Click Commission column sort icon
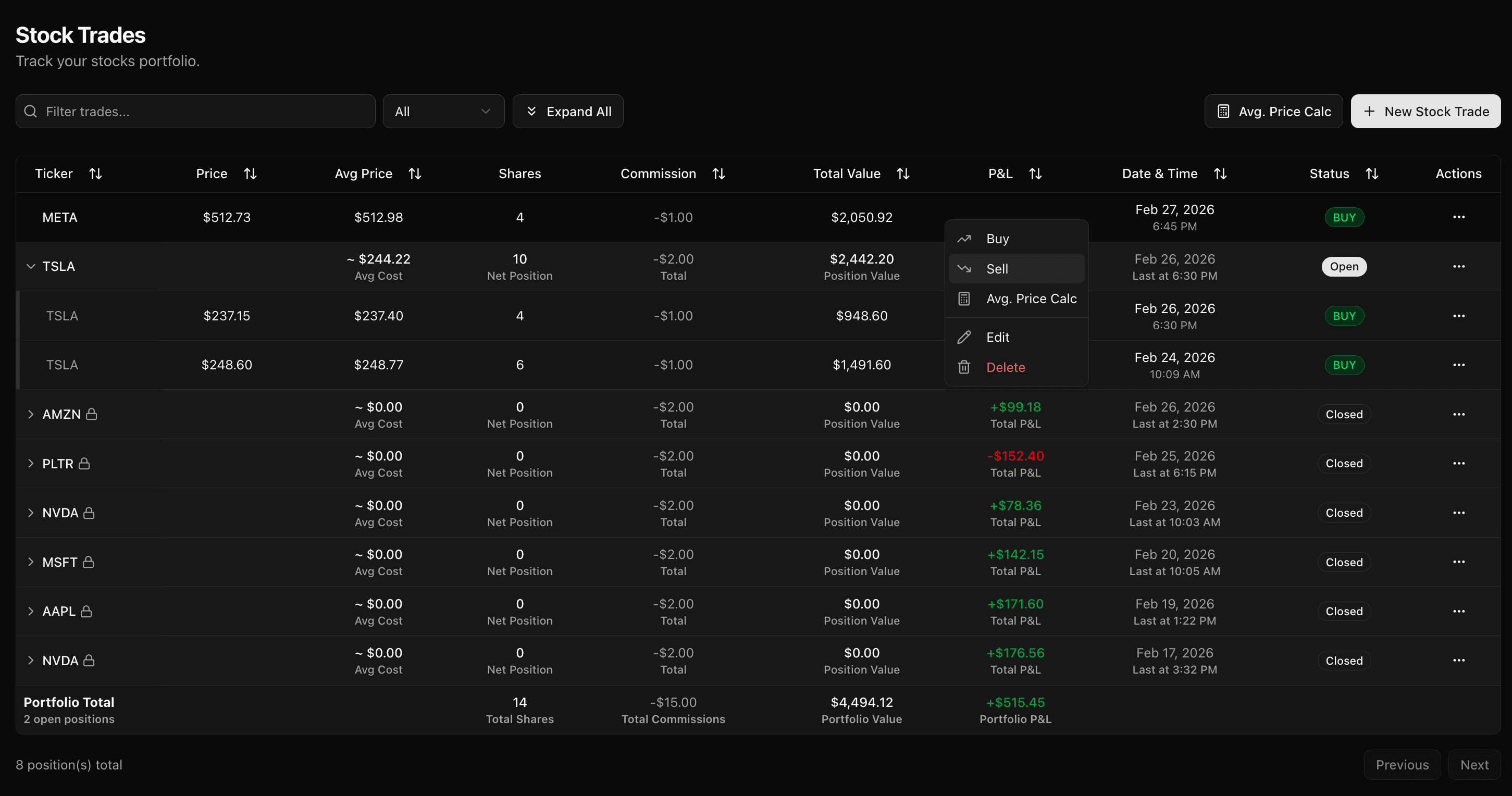The height and width of the screenshot is (796, 1512). [718, 174]
